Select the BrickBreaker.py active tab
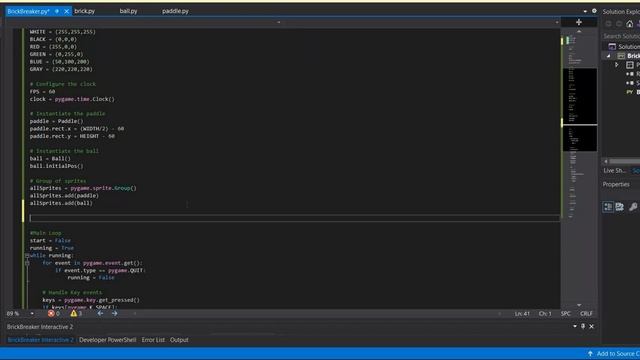The width and height of the screenshot is (640, 360). coord(28,11)
